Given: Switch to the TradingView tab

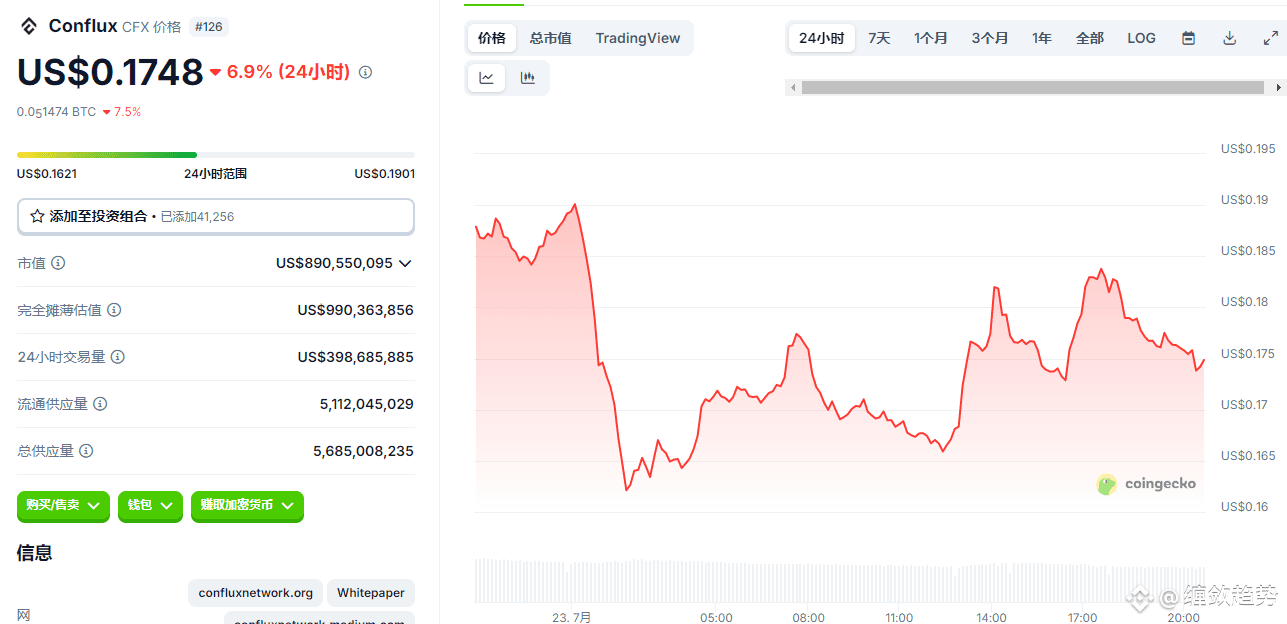Looking at the screenshot, I should pyautogui.click(x=638, y=38).
